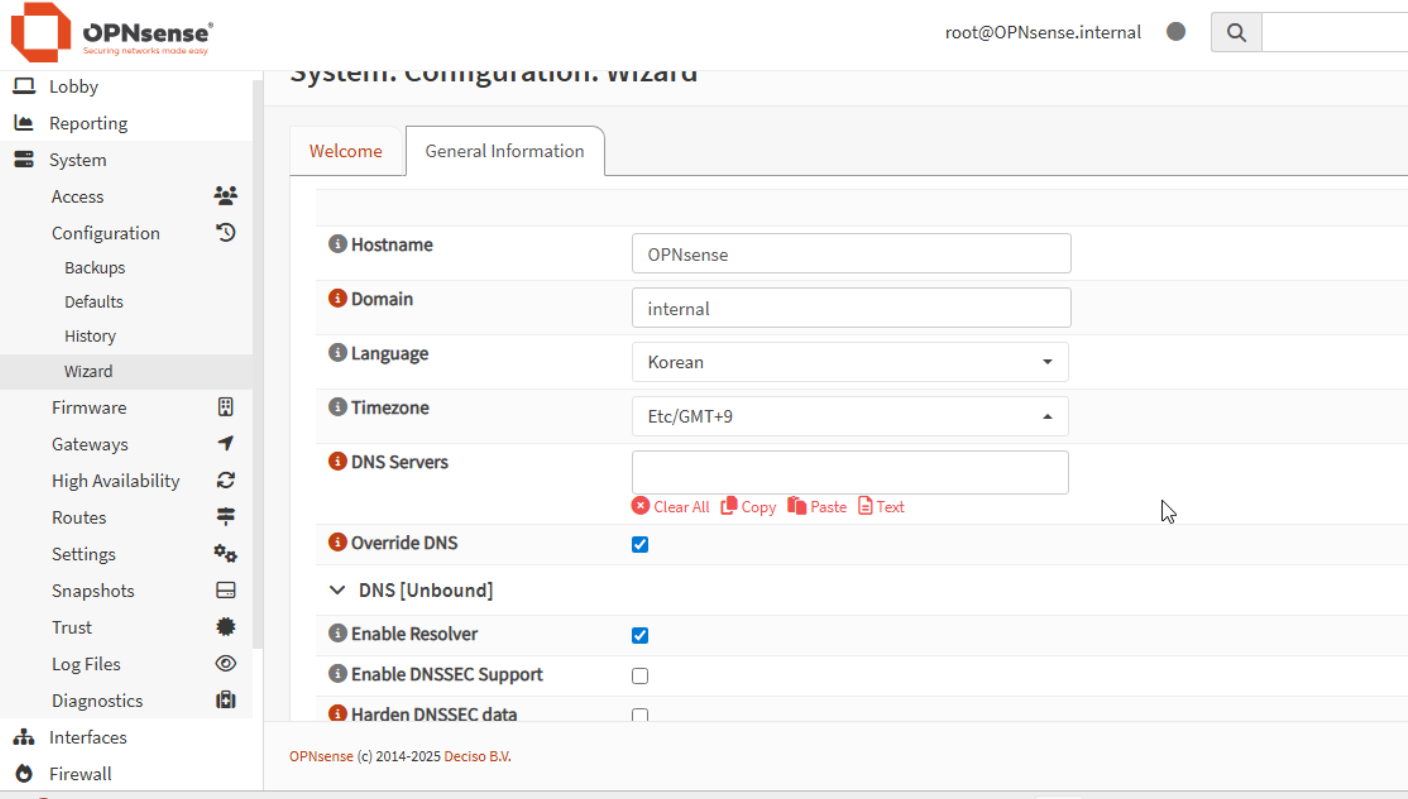This screenshot has height=799, width=1408.
Task: Click the gray status circle icon
Action: pos(1176,32)
